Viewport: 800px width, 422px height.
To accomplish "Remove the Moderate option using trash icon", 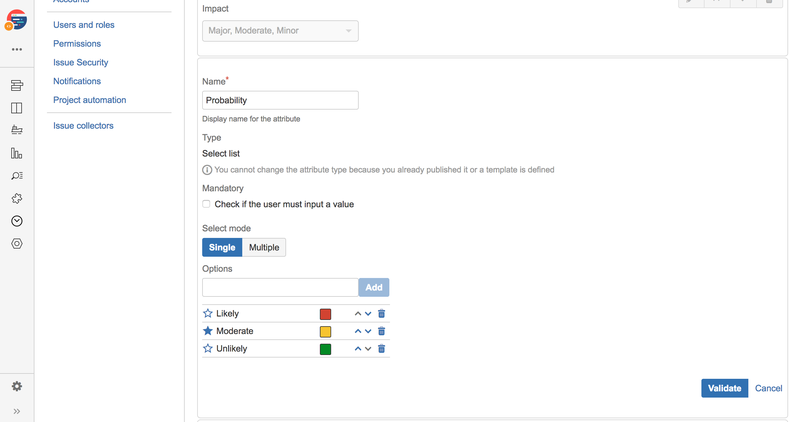I will point(381,331).
